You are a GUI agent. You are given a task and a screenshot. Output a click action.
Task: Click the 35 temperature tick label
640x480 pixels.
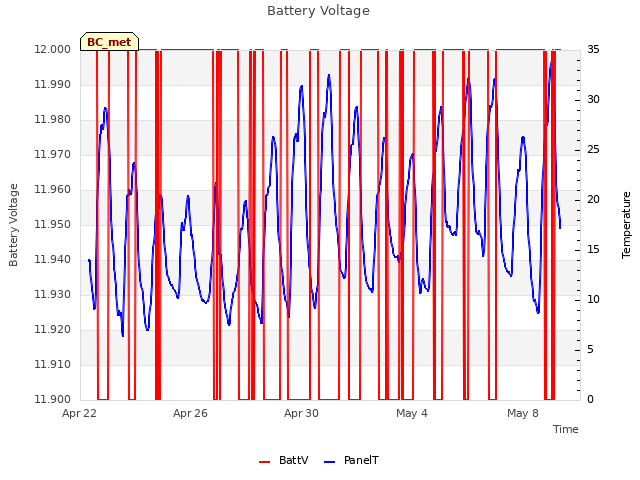[x=593, y=49]
